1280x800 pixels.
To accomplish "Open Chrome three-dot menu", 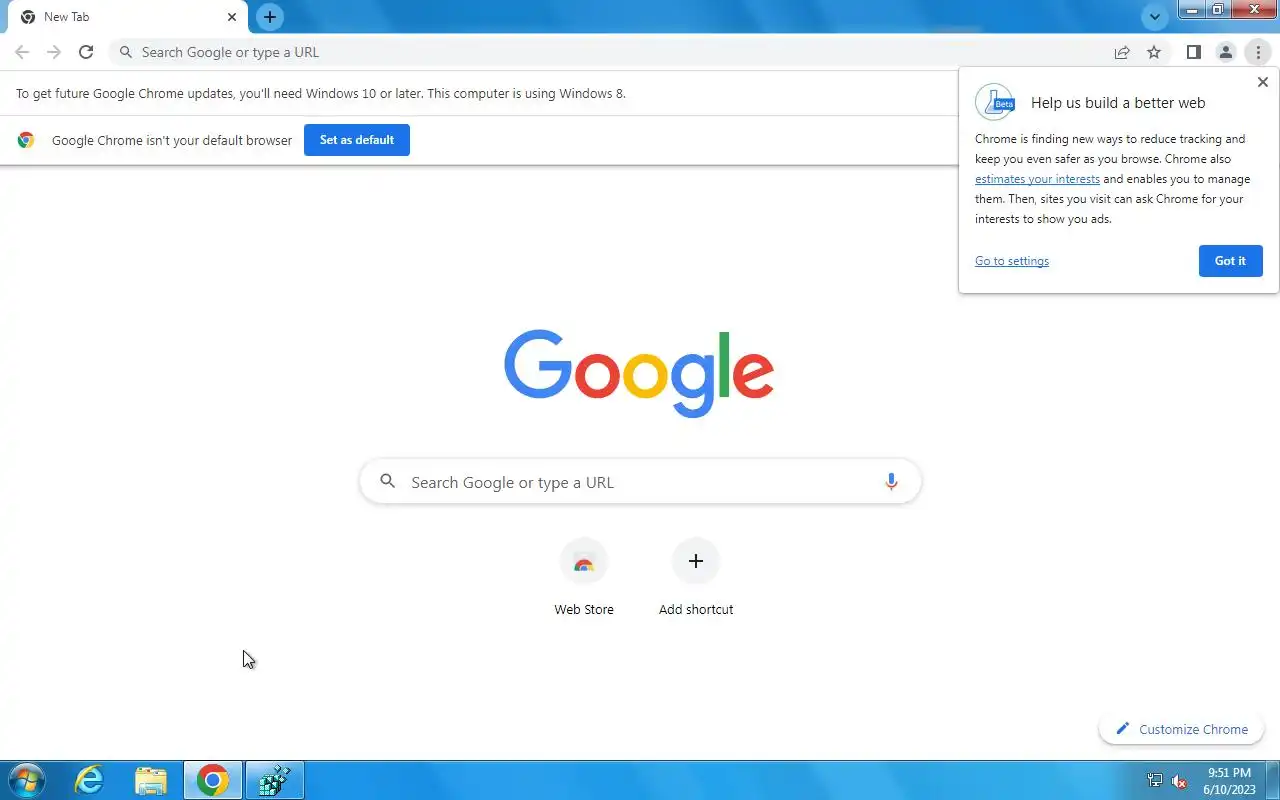I will pyautogui.click(x=1258, y=52).
